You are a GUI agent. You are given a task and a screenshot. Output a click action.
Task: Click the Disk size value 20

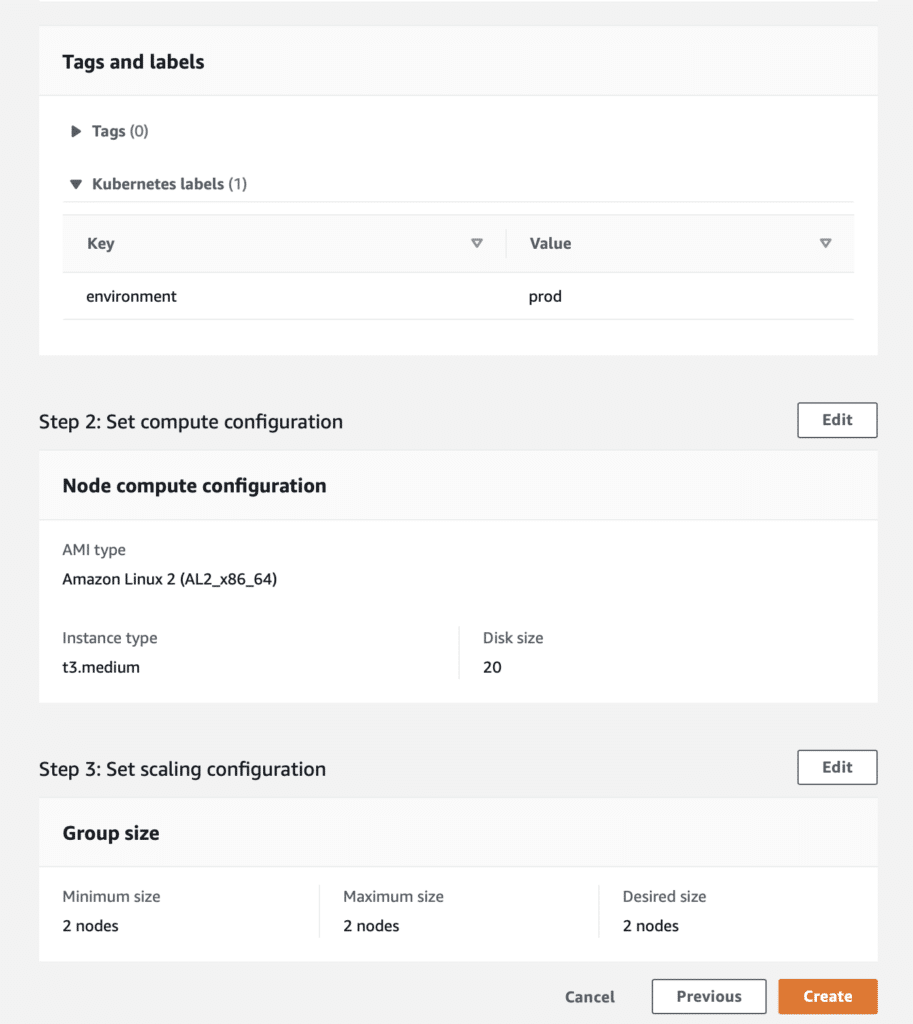pyautogui.click(x=492, y=667)
